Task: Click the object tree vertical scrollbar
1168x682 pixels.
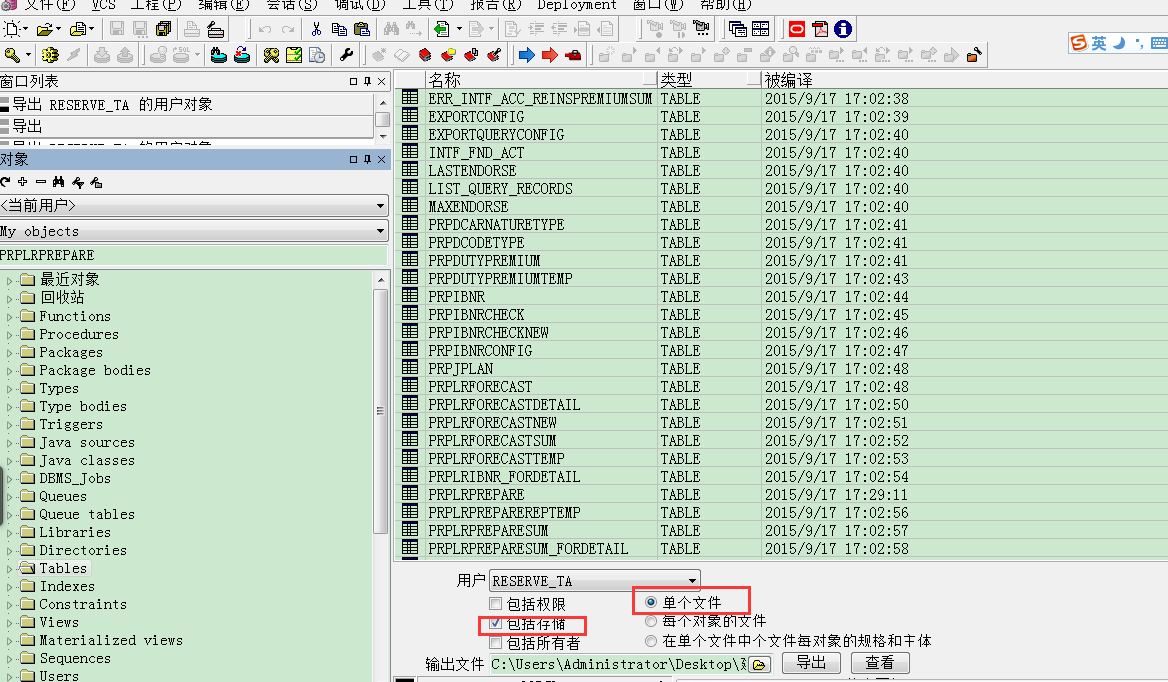Action: (381, 411)
